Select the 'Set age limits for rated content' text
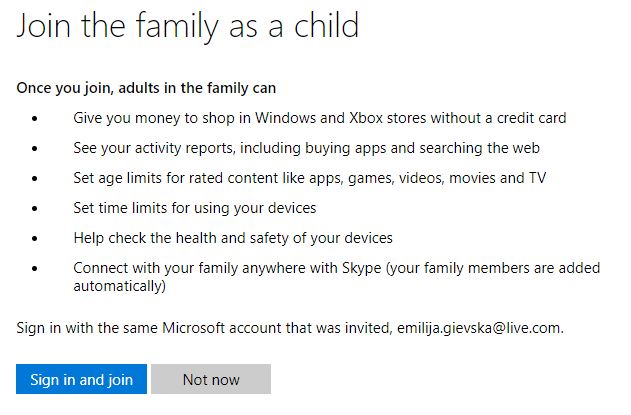This screenshot has width=631, height=415. (309, 178)
